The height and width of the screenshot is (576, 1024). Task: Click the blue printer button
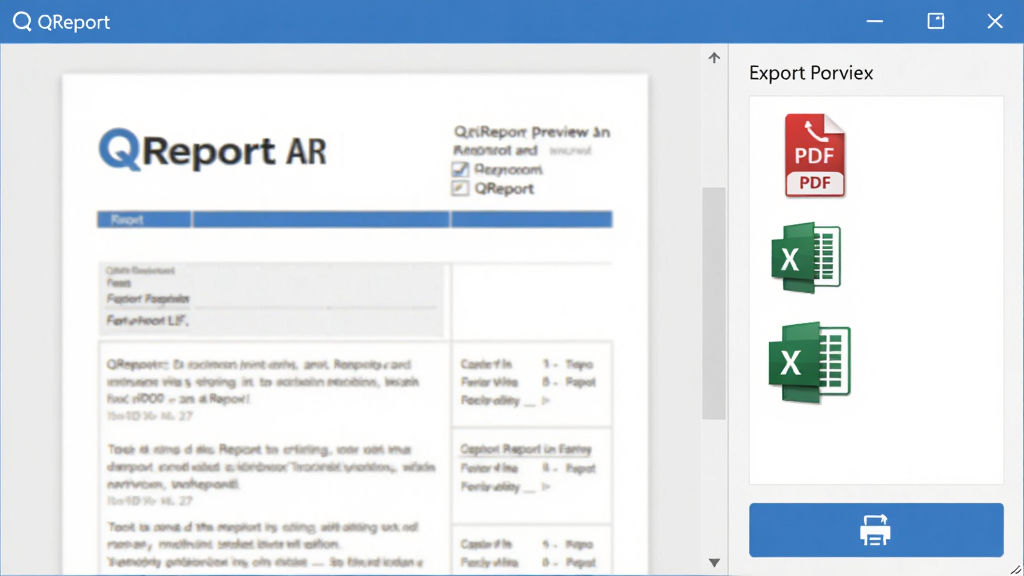point(876,530)
